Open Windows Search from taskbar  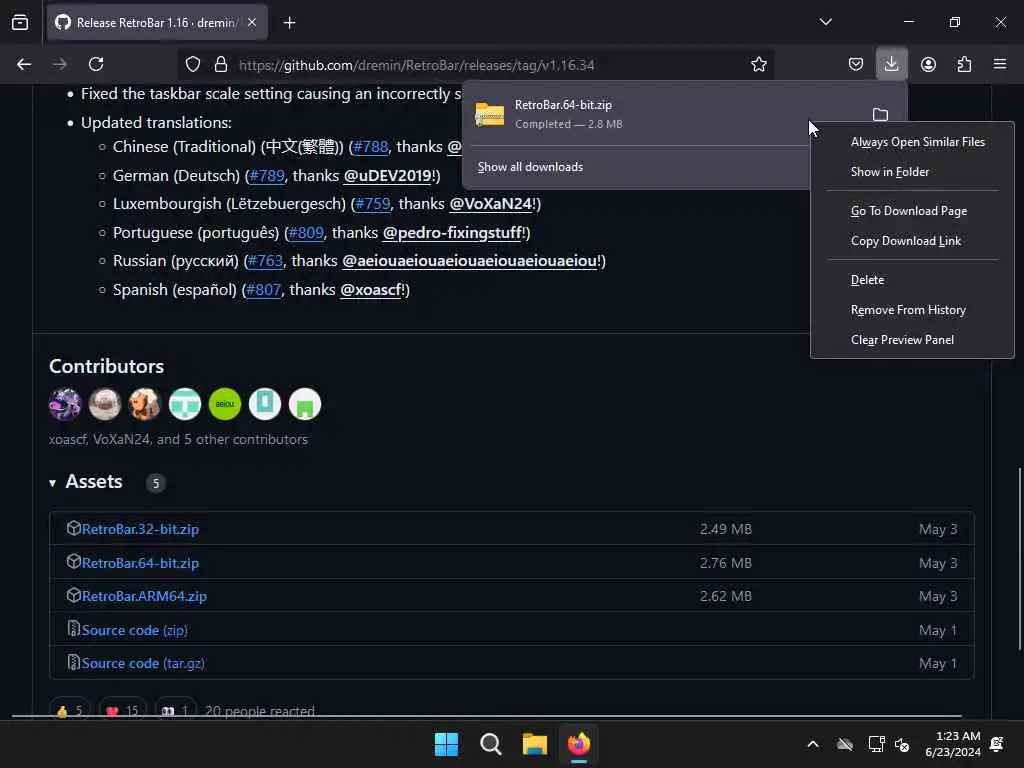[490, 744]
